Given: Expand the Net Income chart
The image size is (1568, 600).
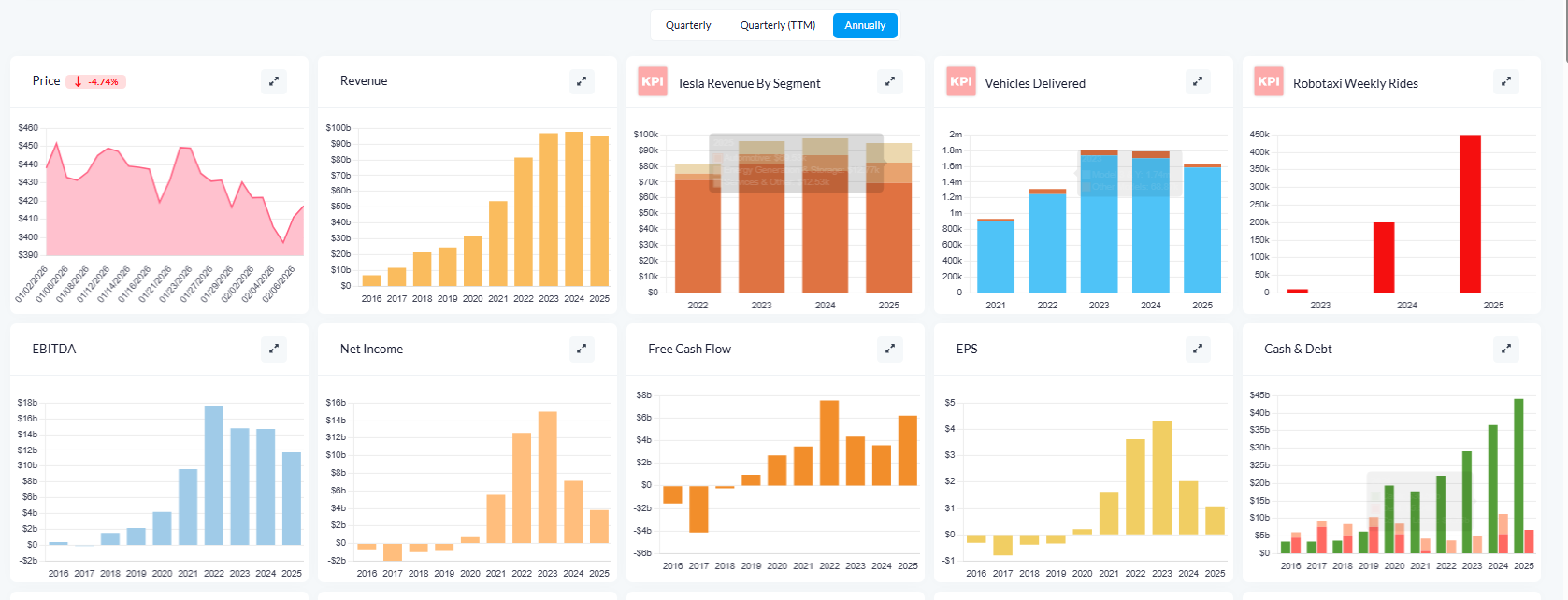Looking at the screenshot, I should [x=582, y=349].
